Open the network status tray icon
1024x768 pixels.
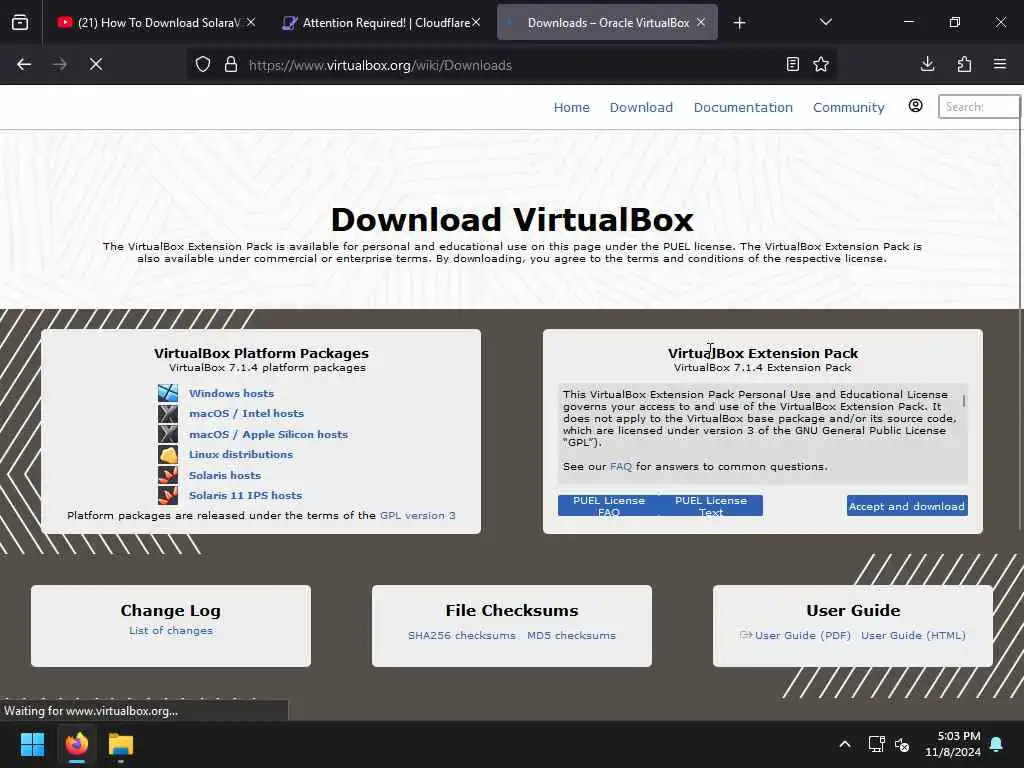click(x=876, y=744)
